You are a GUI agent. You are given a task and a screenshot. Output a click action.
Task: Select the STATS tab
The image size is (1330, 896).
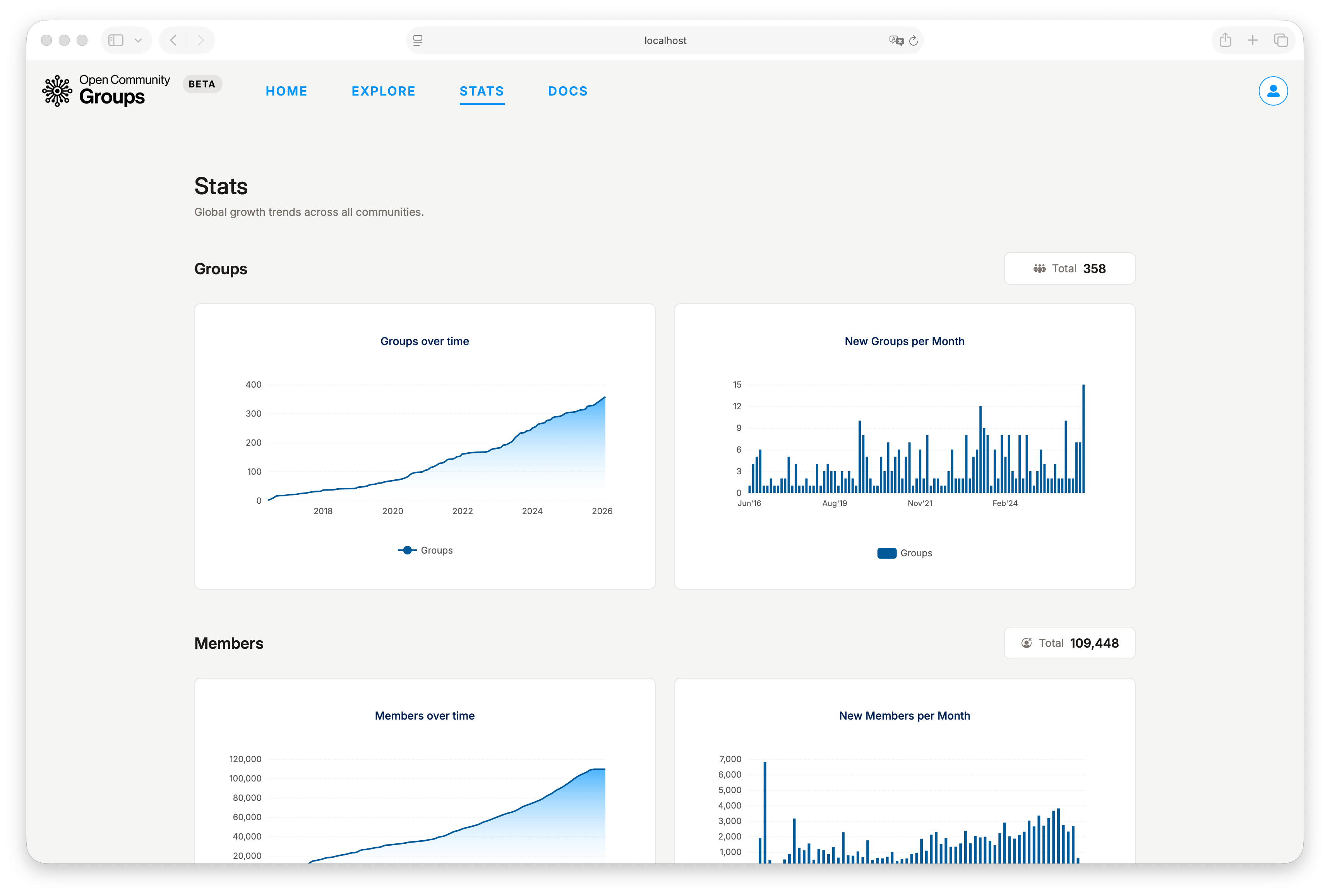coord(482,91)
